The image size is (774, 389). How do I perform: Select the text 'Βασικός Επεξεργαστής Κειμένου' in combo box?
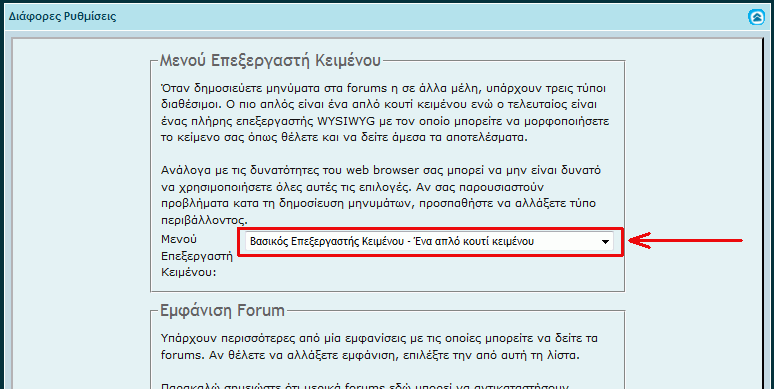click(327, 242)
